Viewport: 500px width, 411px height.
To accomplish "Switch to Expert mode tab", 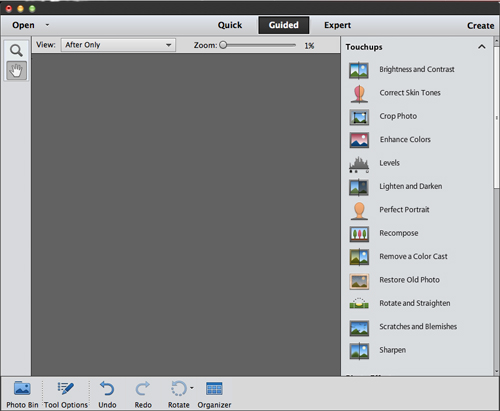I will click(337, 25).
